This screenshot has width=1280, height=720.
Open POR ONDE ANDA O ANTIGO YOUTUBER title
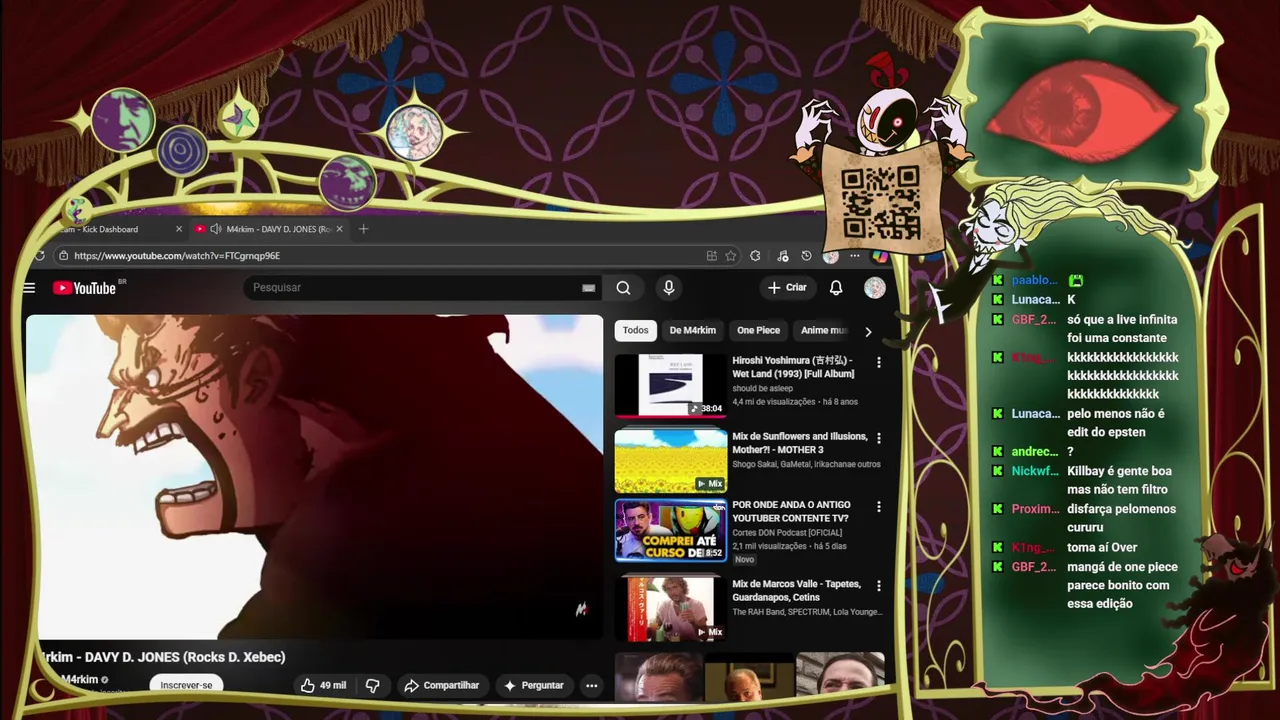(x=791, y=512)
